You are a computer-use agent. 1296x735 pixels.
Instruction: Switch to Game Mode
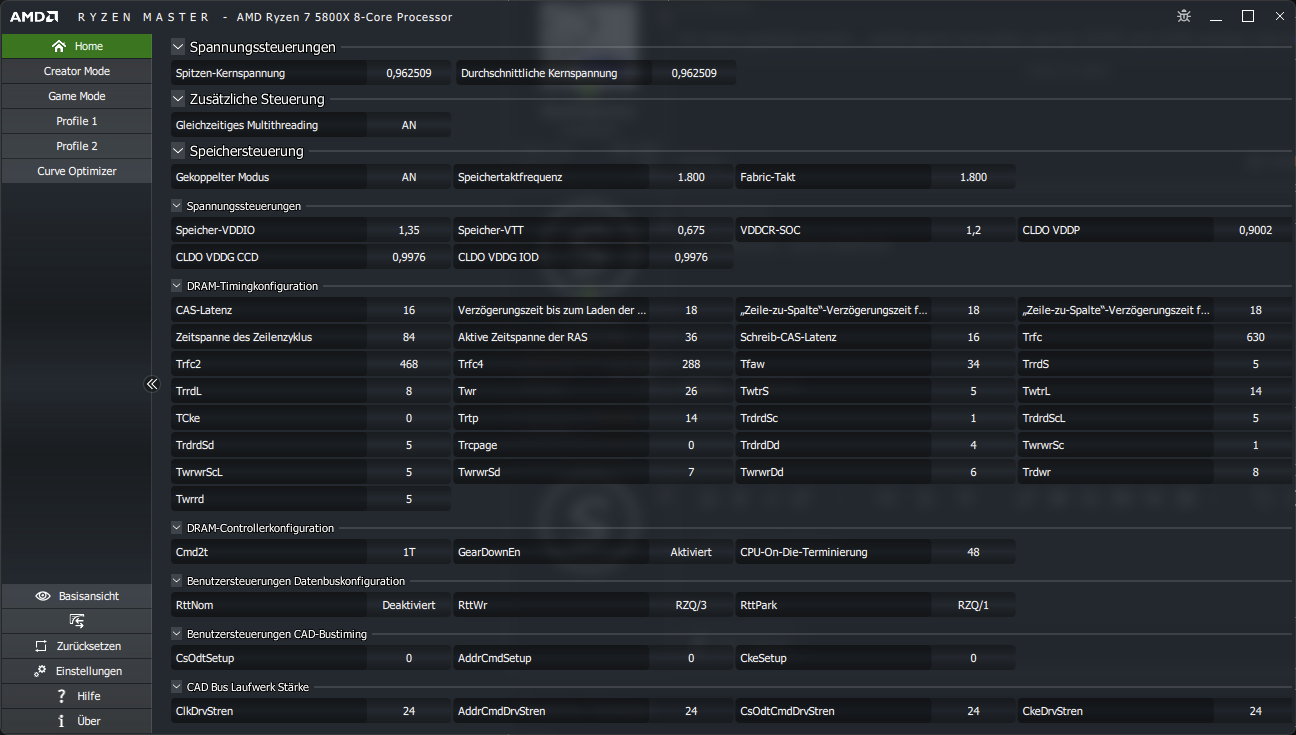76,96
